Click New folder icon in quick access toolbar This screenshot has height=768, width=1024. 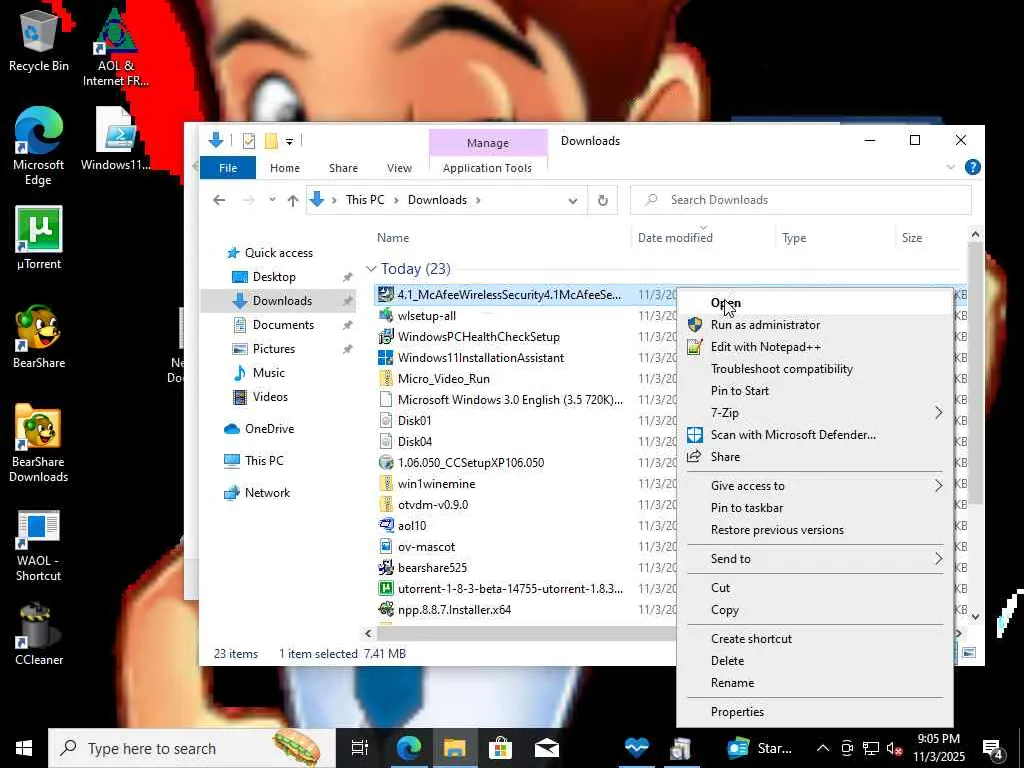[x=271, y=140]
